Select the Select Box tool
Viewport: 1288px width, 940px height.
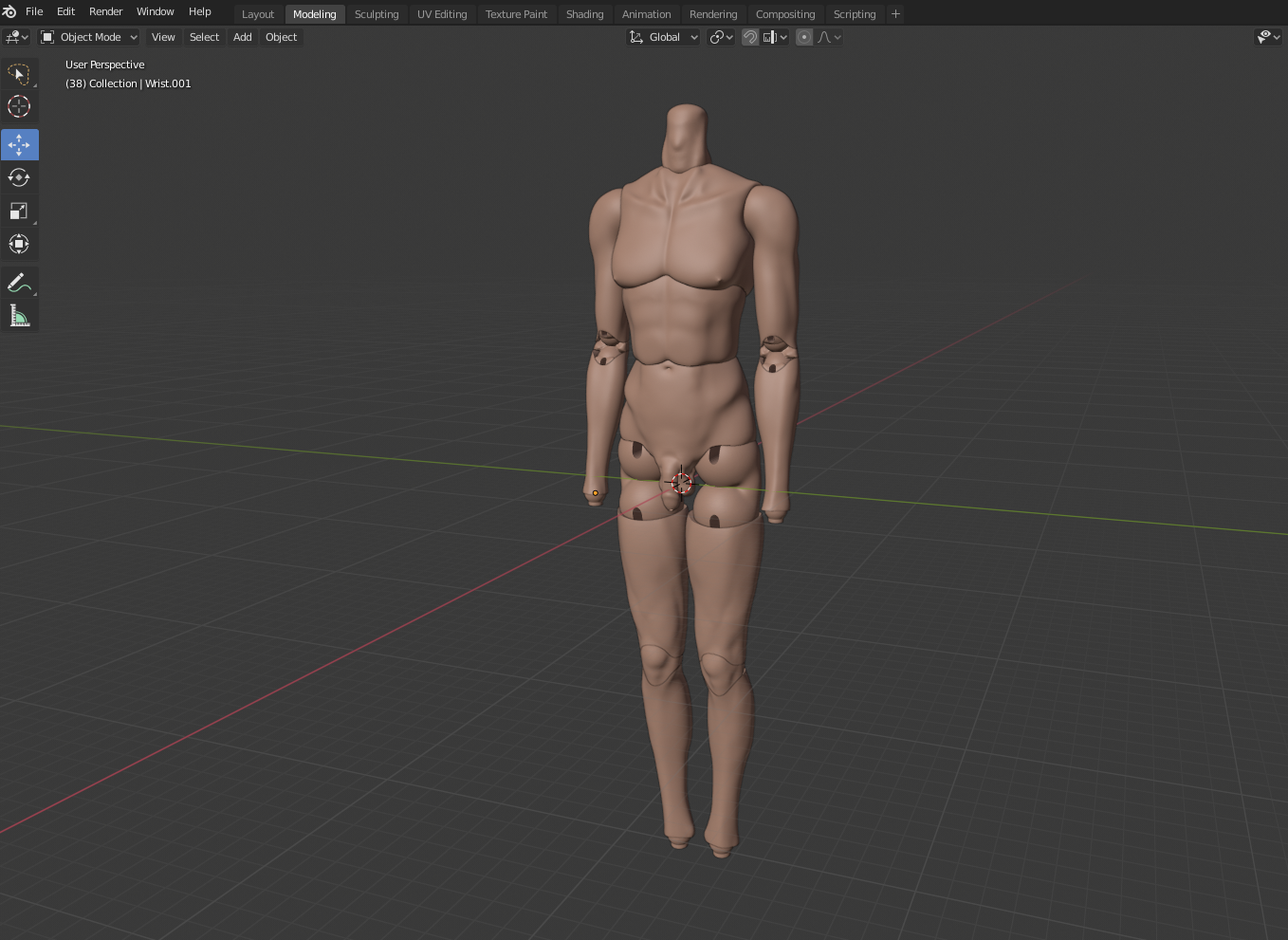[19, 74]
